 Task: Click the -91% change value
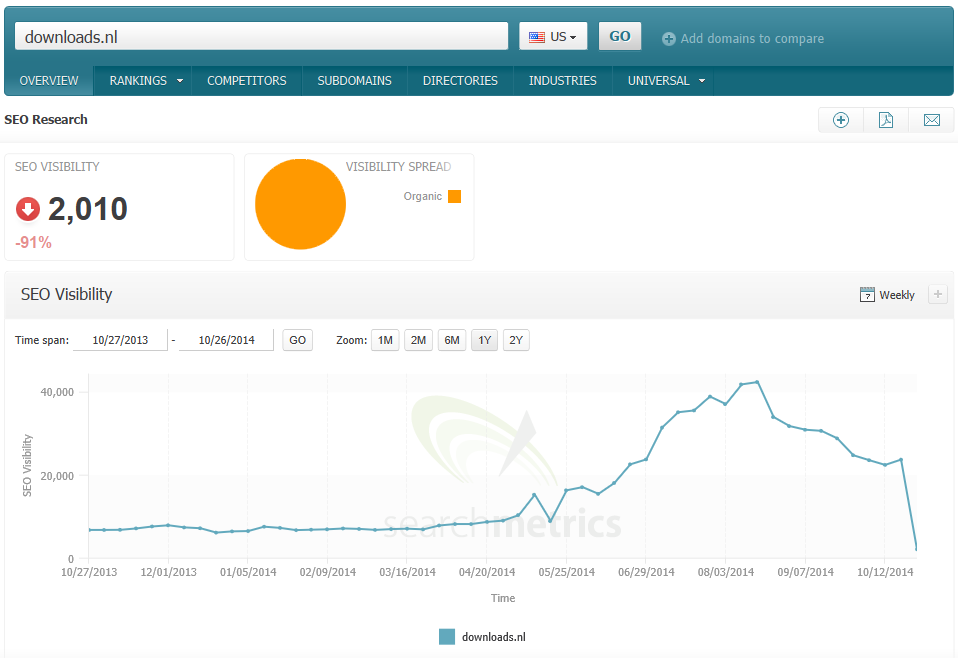tap(34, 243)
